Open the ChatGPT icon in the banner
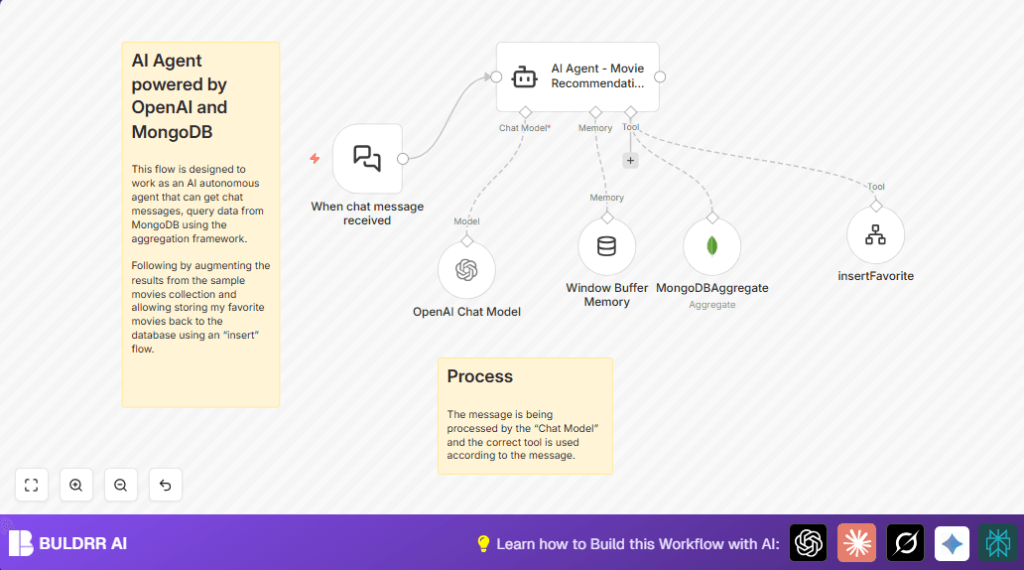This screenshot has height=570, width=1024. pyautogui.click(x=808, y=543)
